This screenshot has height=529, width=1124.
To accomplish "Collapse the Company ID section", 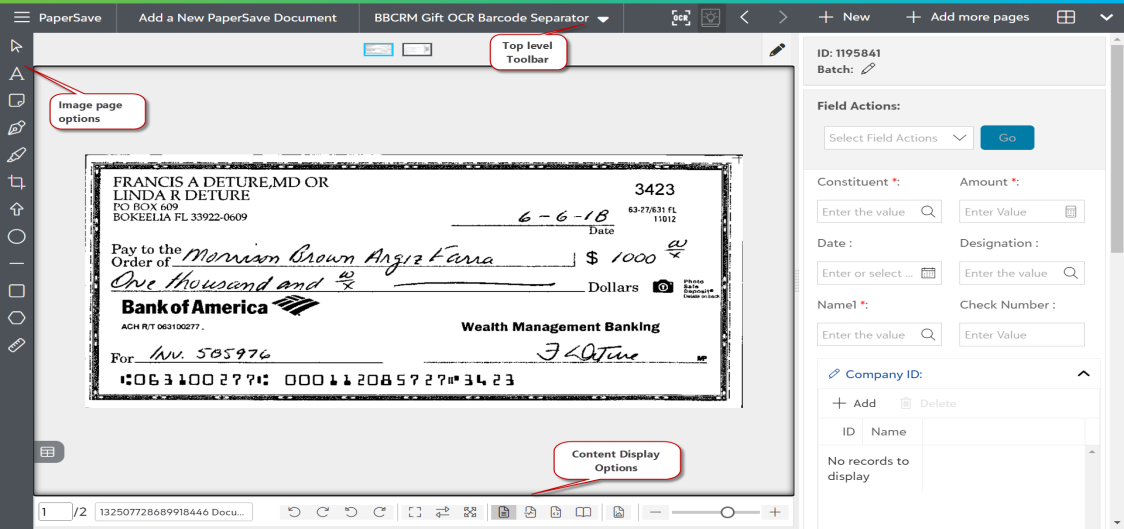I will coord(1083,374).
